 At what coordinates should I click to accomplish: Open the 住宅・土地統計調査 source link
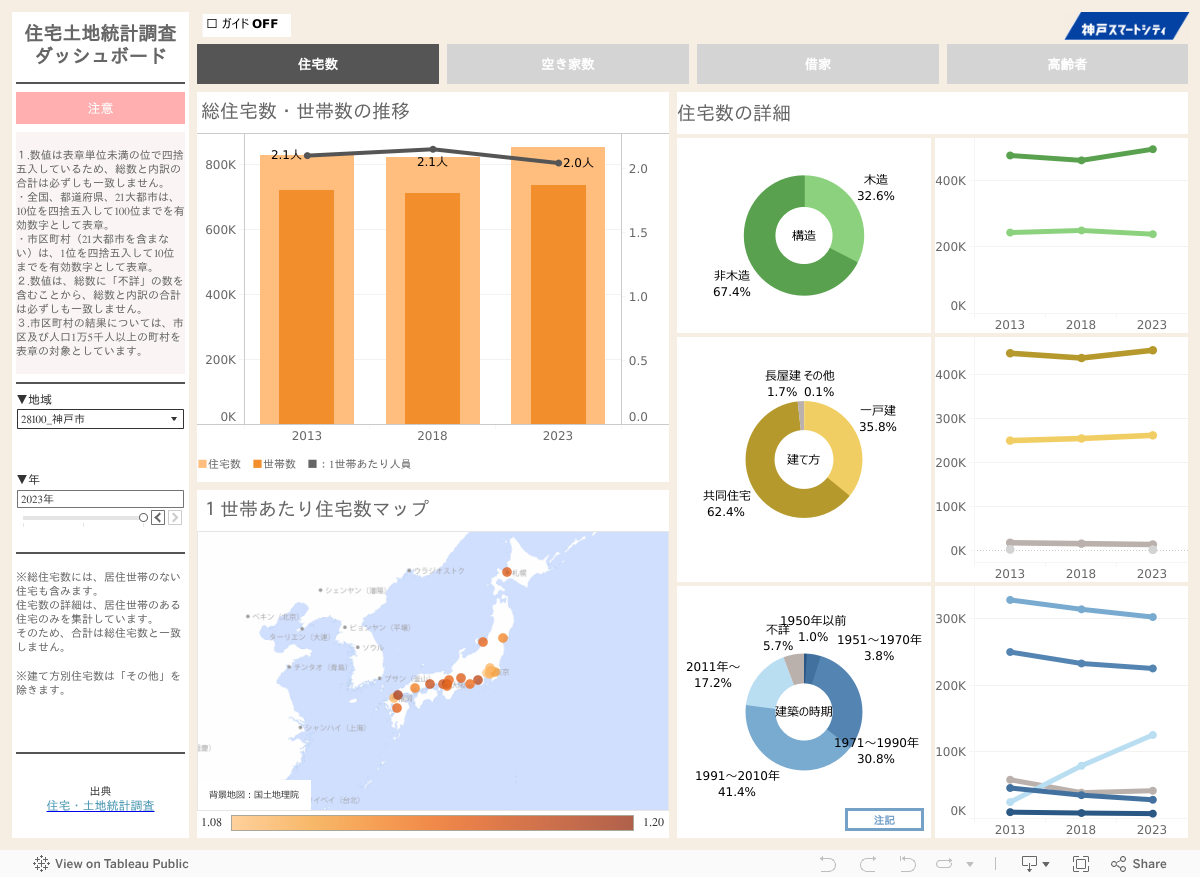point(100,806)
